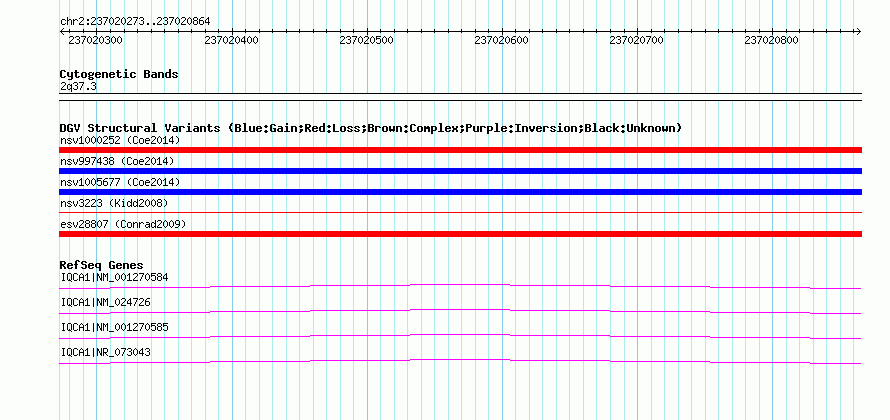Open transcript label IQCA1|NR_073043
This screenshot has height=420, width=890.
point(106,352)
